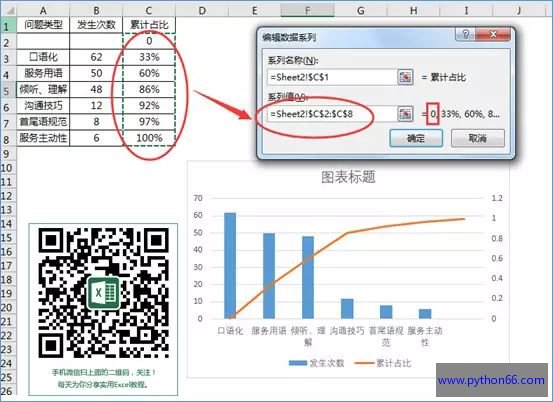
Task: Click cell 口语化
Action: click(43, 57)
